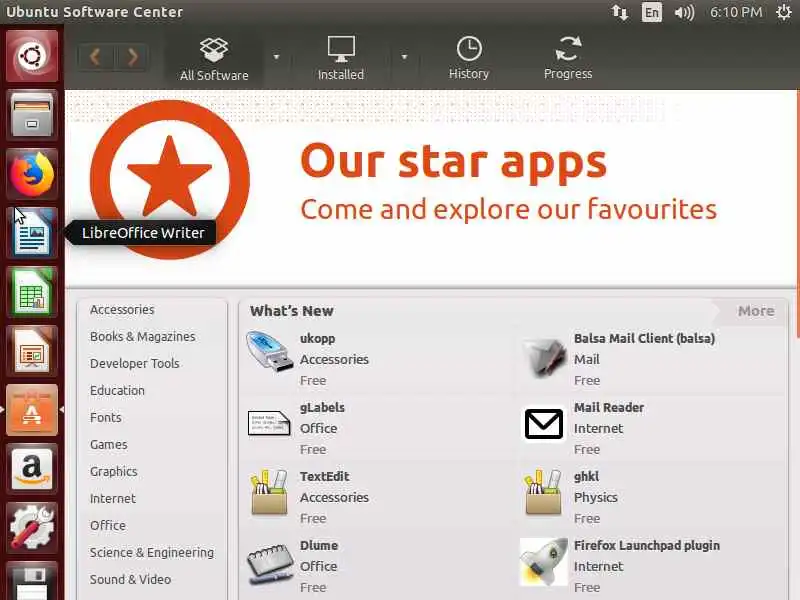This screenshot has width=800, height=600.
Task: Open the Our star apps banner
Action: coord(430,188)
